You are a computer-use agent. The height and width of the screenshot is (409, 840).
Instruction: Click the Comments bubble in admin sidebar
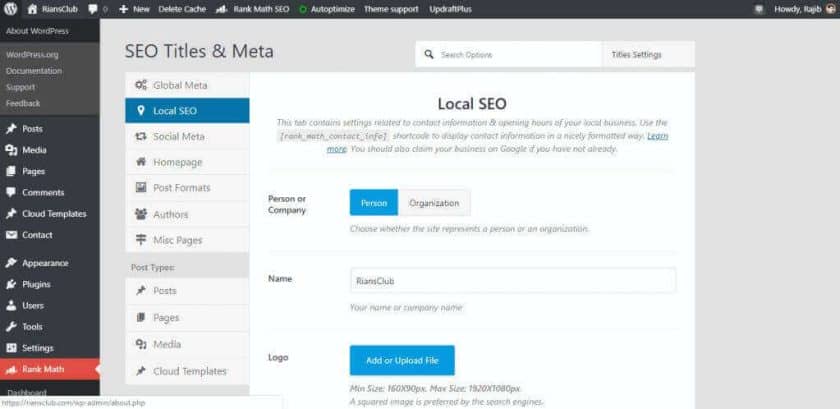tap(11, 192)
